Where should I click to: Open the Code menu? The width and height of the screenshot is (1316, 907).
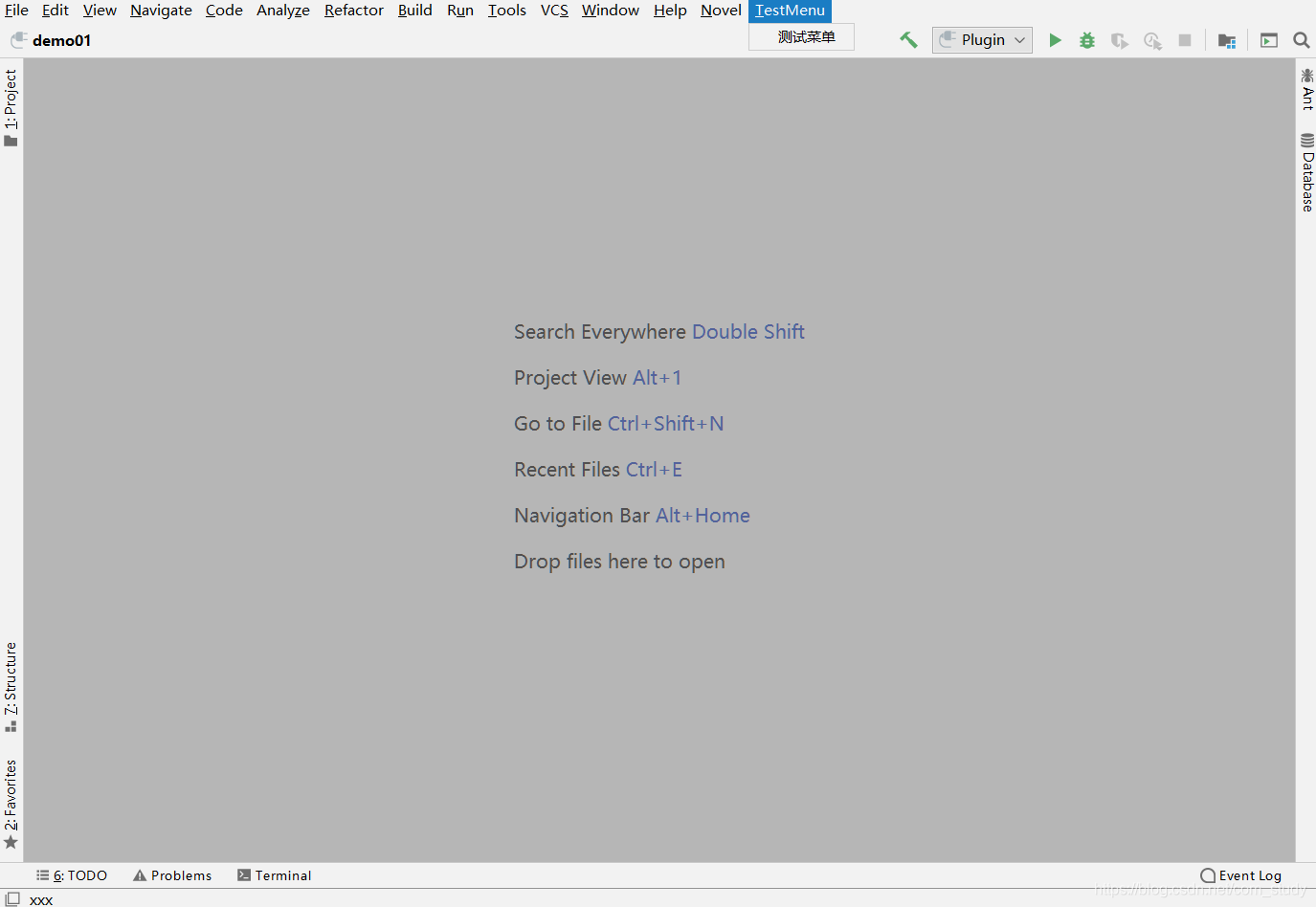point(224,11)
